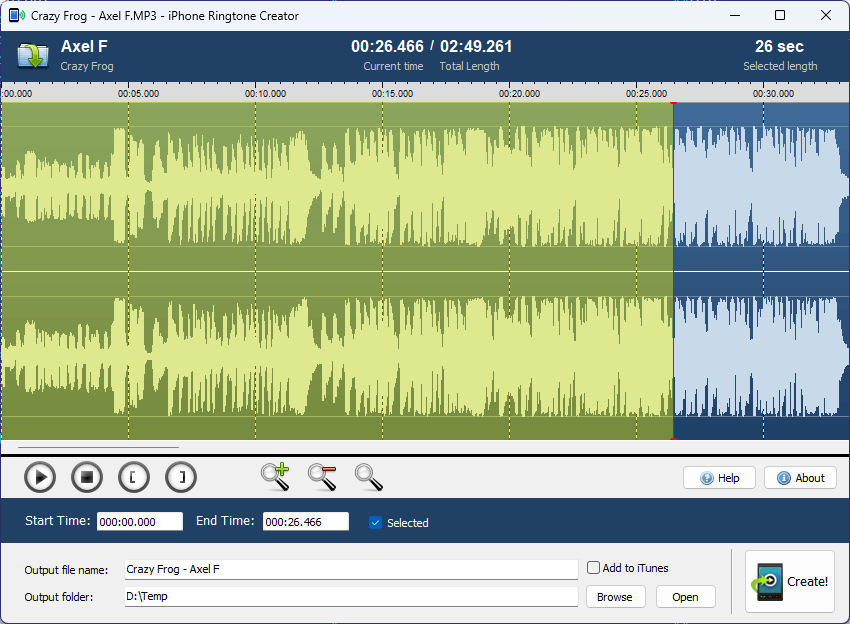Image resolution: width=850 pixels, height=624 pixels.
Task: Open the output folder
Action: point(686,597)
